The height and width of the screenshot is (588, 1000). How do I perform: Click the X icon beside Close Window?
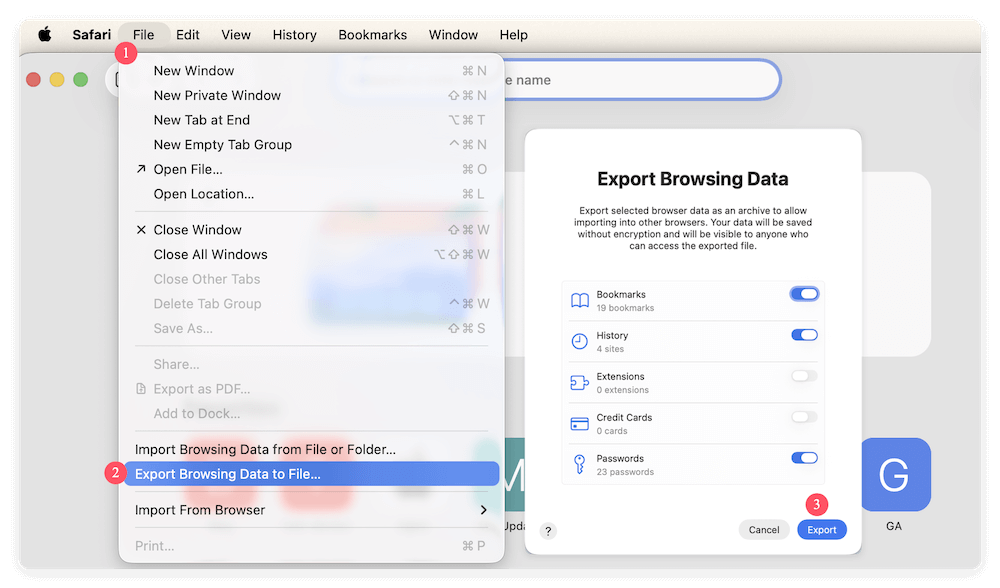tap(141, 229)
